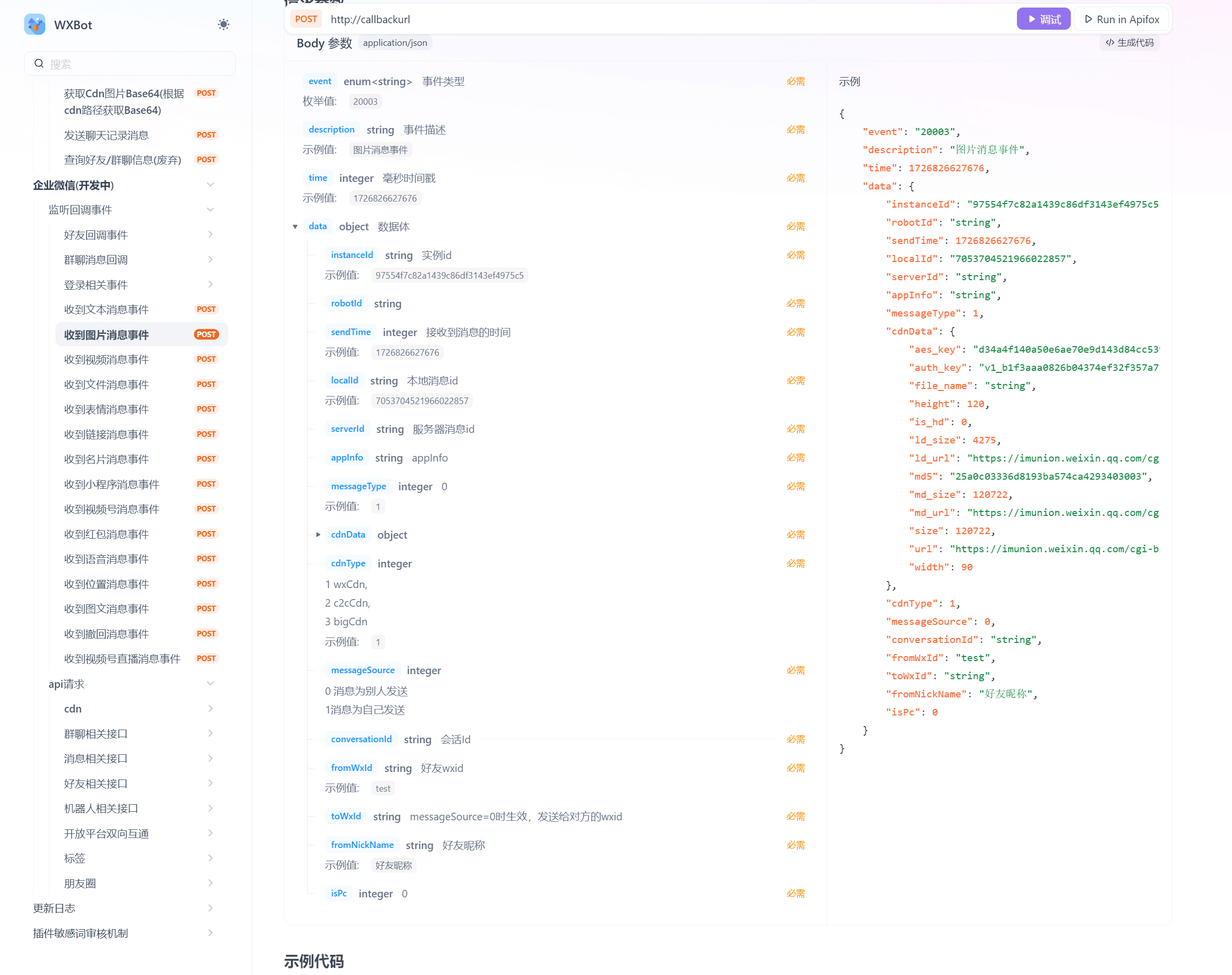
Task: Select the 收到图片消息事件 sidebar item
Action: pyautogui.click(x=107, y=335)
